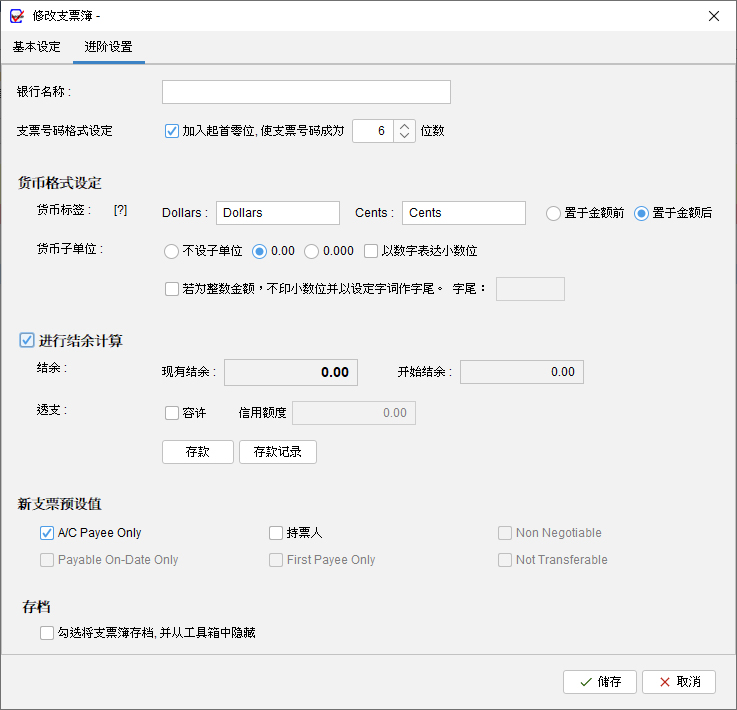Toggle the 加入起首零位 checkbox

click(x=172, y=131)
